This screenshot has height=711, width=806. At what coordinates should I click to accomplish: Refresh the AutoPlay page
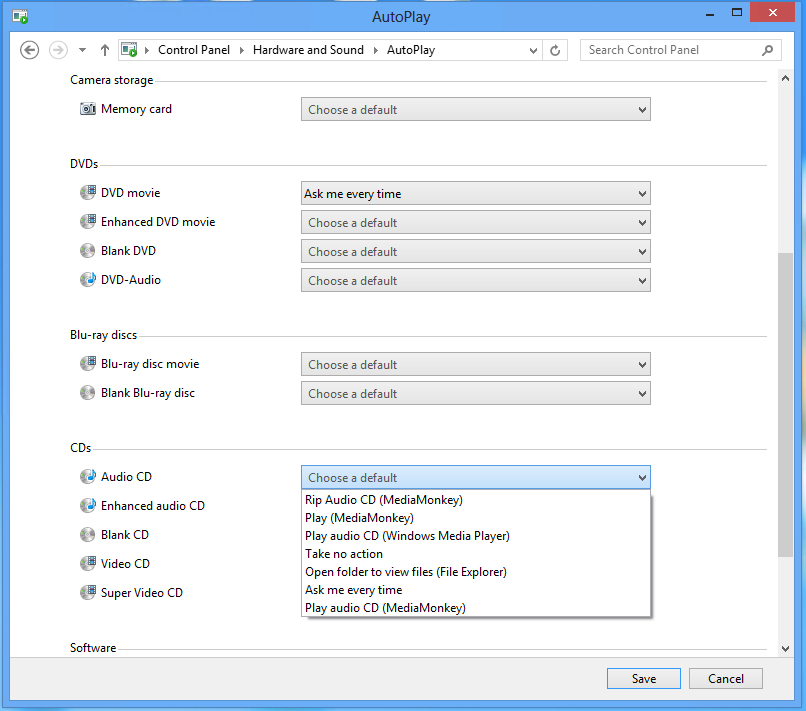[x=555, y=50]
